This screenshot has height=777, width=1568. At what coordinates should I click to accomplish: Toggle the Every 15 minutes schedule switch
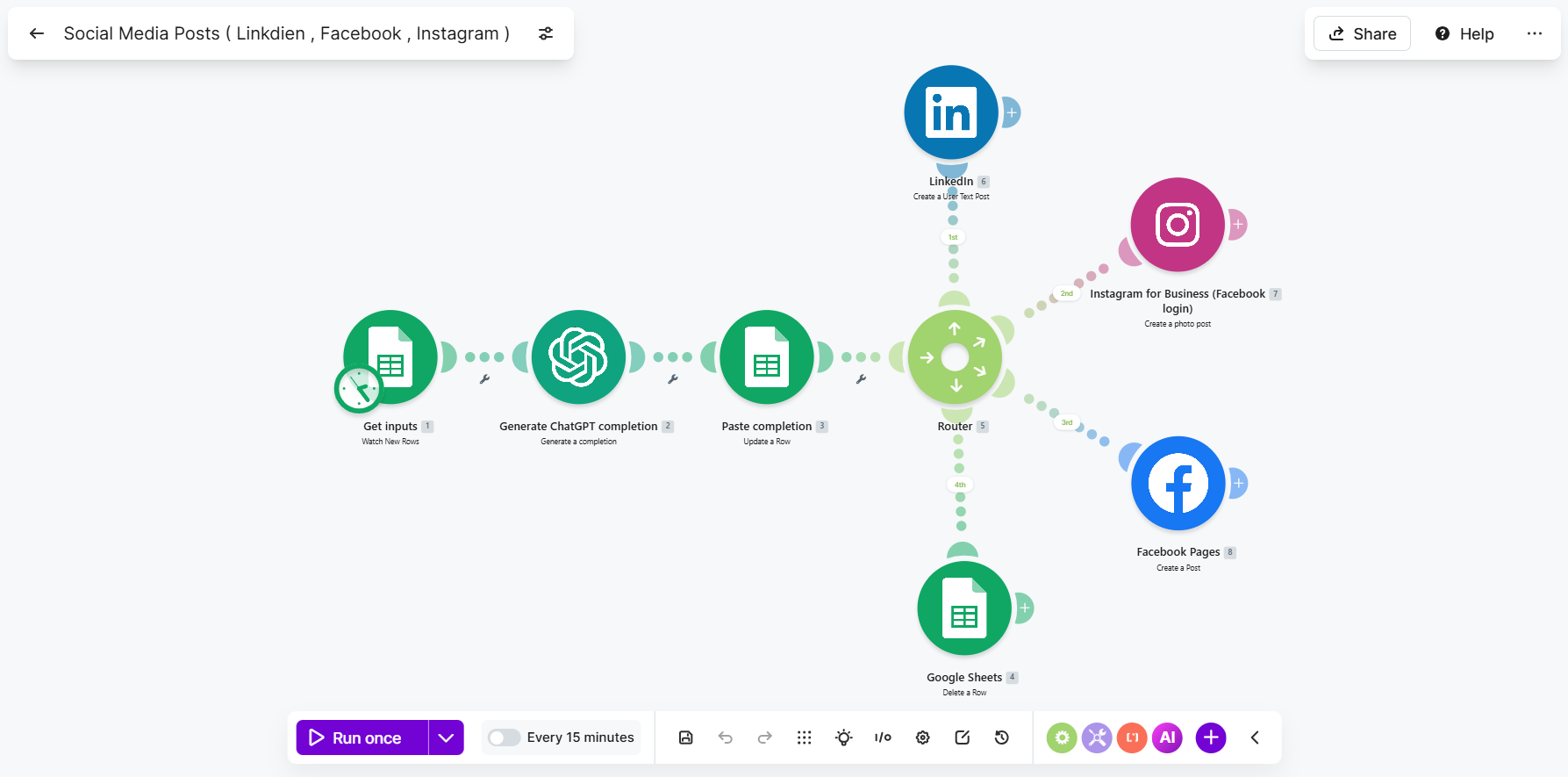(x=505, y=737)
